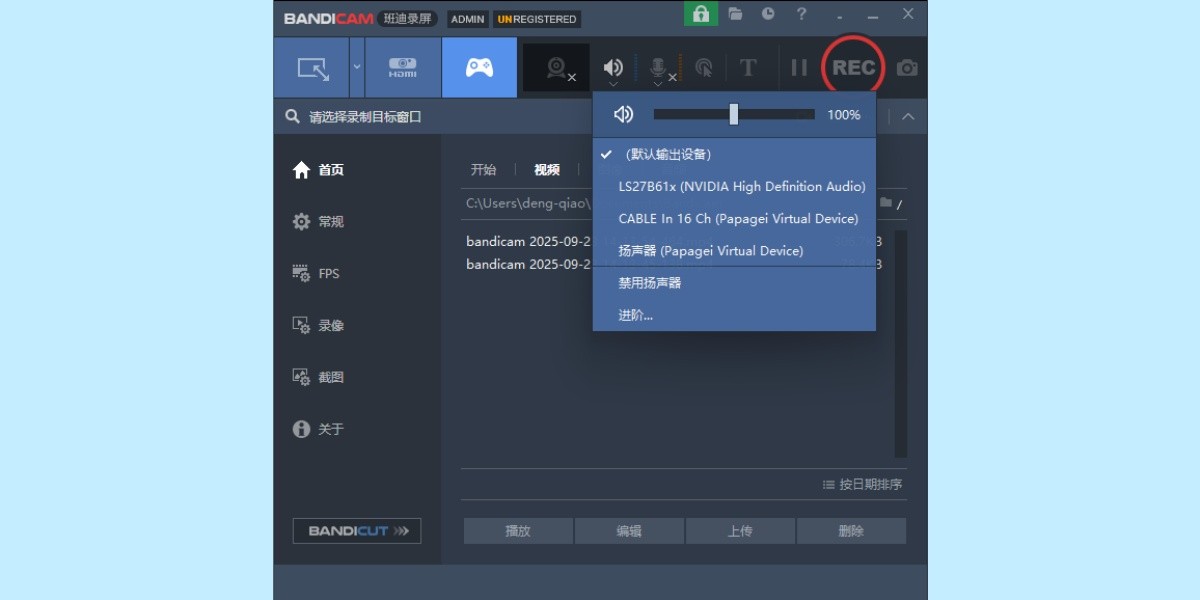Open the HDMI device recording mode
The image size is (1200, 600).
[x=401, y=67]
